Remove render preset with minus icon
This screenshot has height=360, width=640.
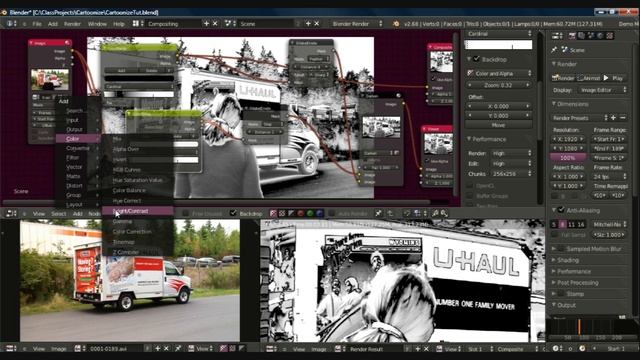click(x=622, y=118)
